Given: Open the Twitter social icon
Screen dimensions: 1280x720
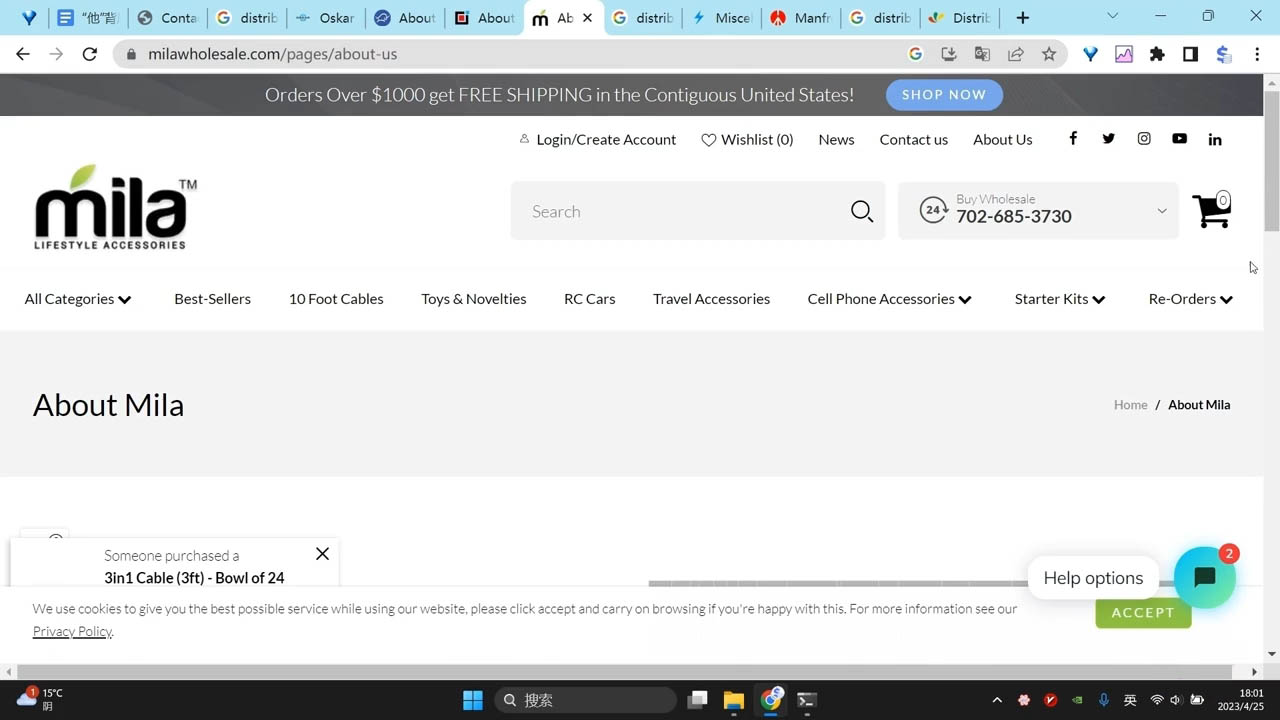Looking at the screenshot, I should coord(1108,139).
